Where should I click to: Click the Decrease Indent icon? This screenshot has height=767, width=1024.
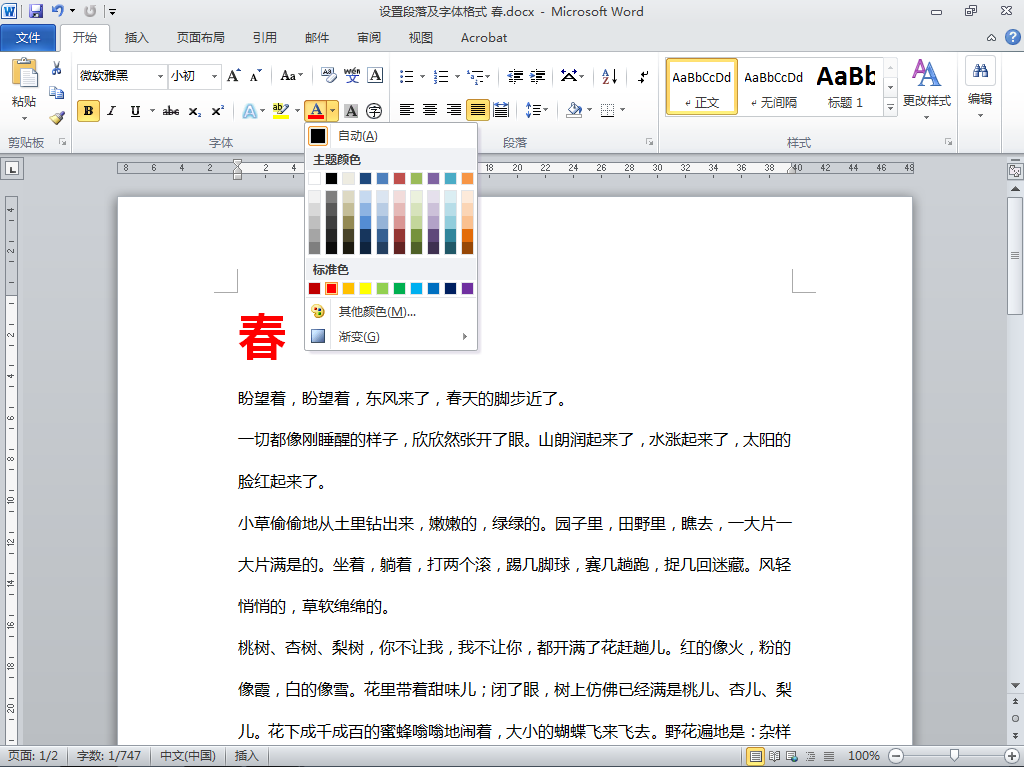tap(515, 76)
